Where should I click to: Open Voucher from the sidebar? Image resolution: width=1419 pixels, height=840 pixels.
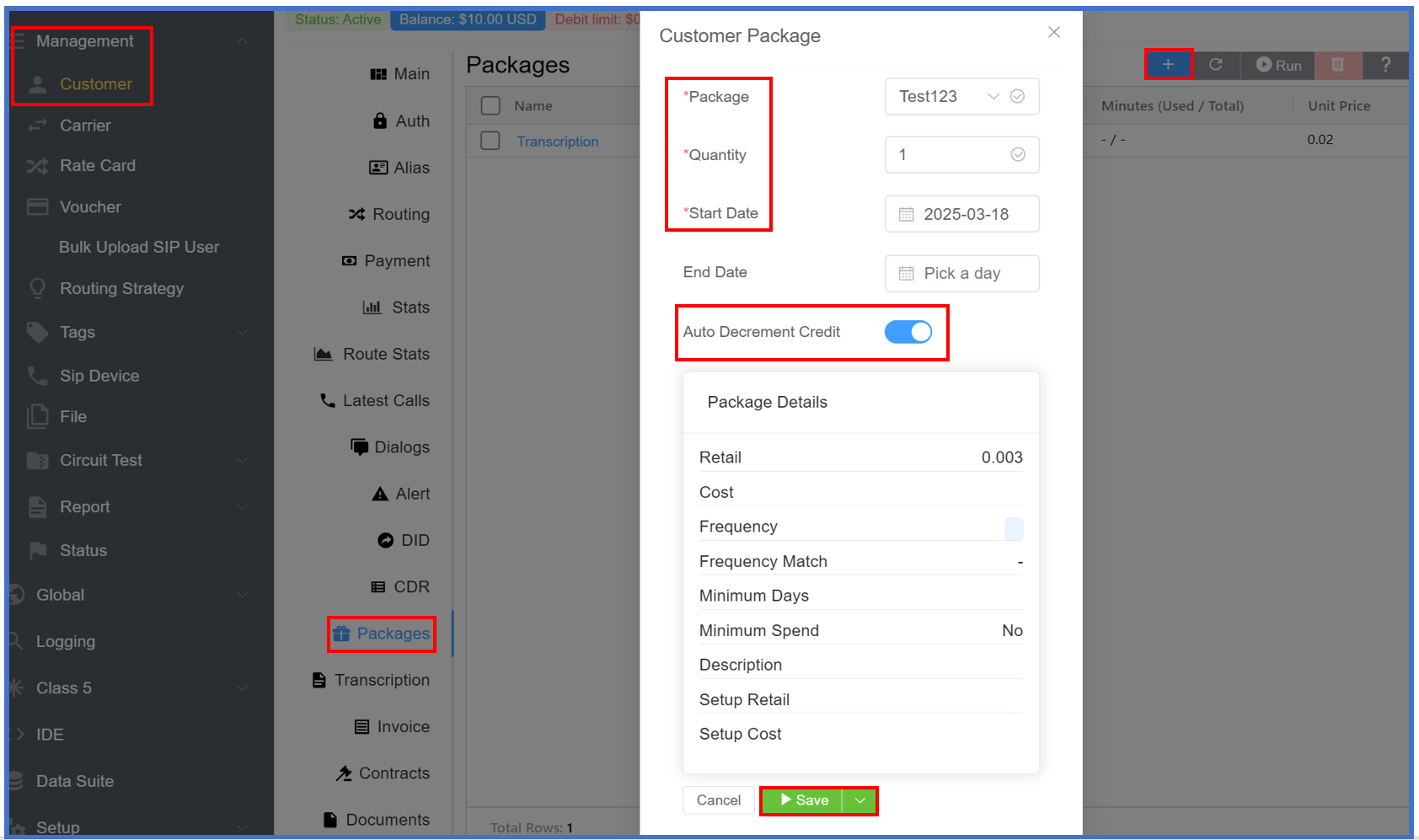(x=90, y=207)
